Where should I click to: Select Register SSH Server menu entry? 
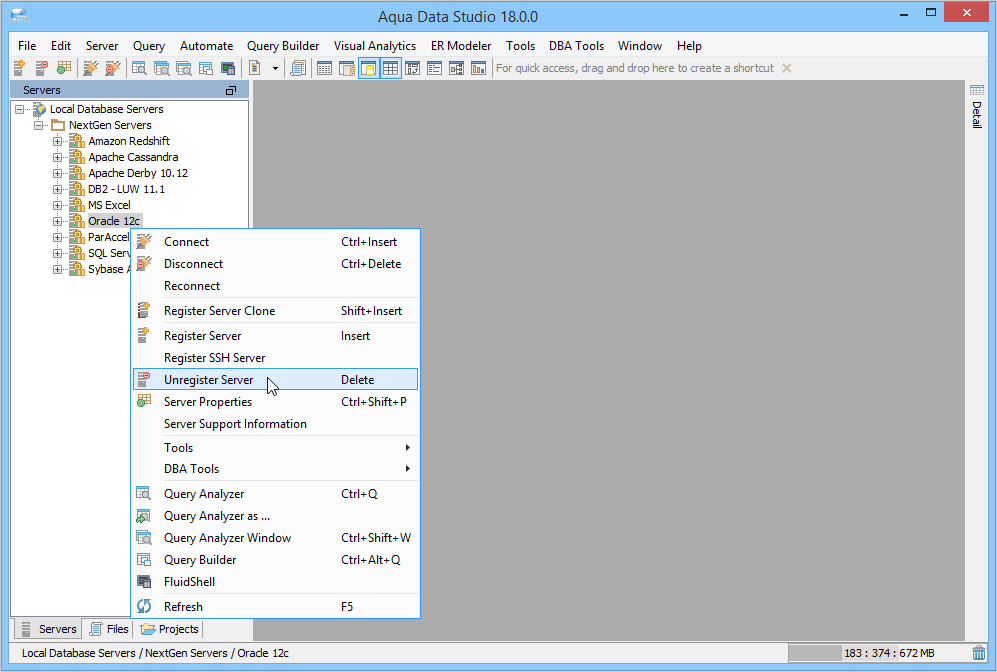pyautogui.click(x=275, y=358)
